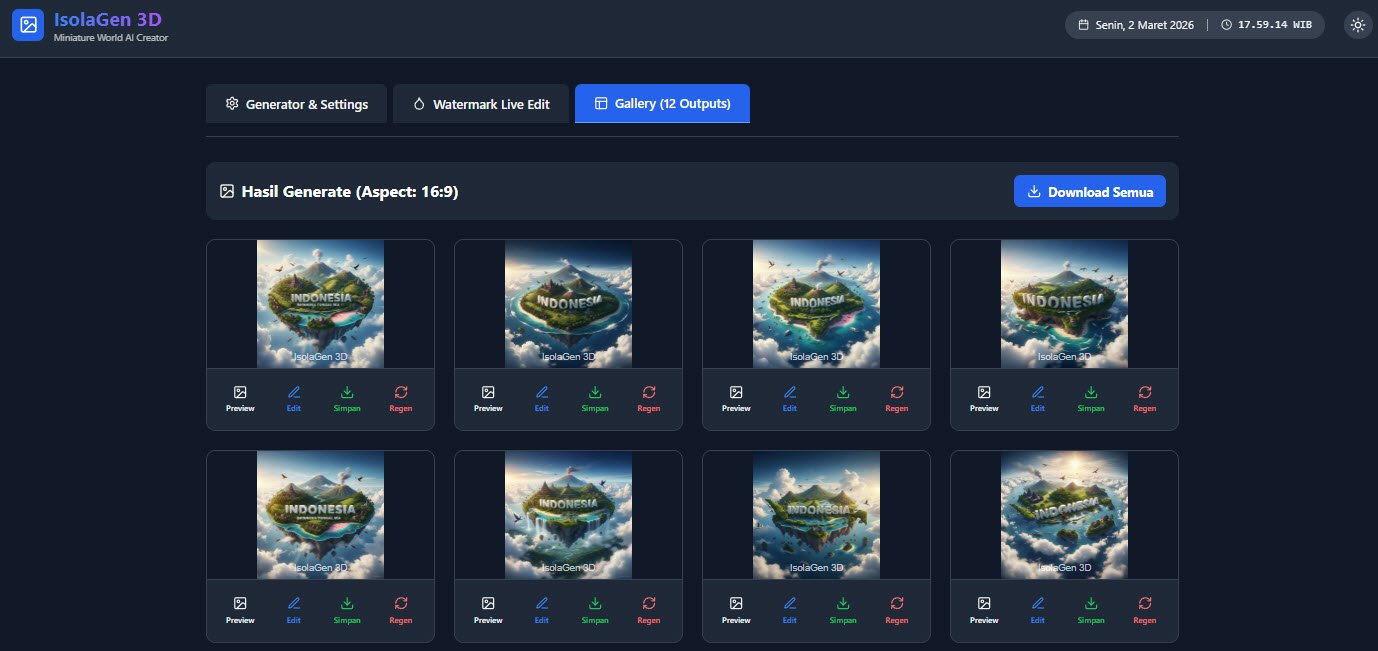The width and height of the screenshot is (1378, 651).
Task: Click Simpan on second bottom-row image
Action: coord(595,610)
